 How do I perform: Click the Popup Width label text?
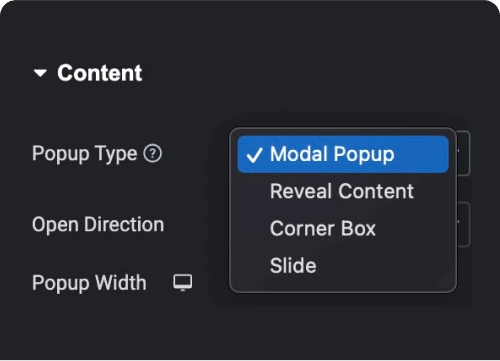[x=89, y=283]
